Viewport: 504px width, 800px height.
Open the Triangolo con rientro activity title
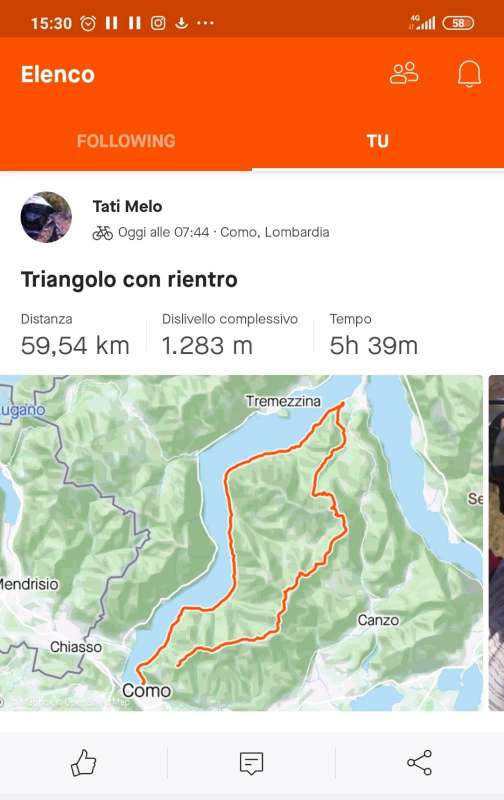coord(129,279)
